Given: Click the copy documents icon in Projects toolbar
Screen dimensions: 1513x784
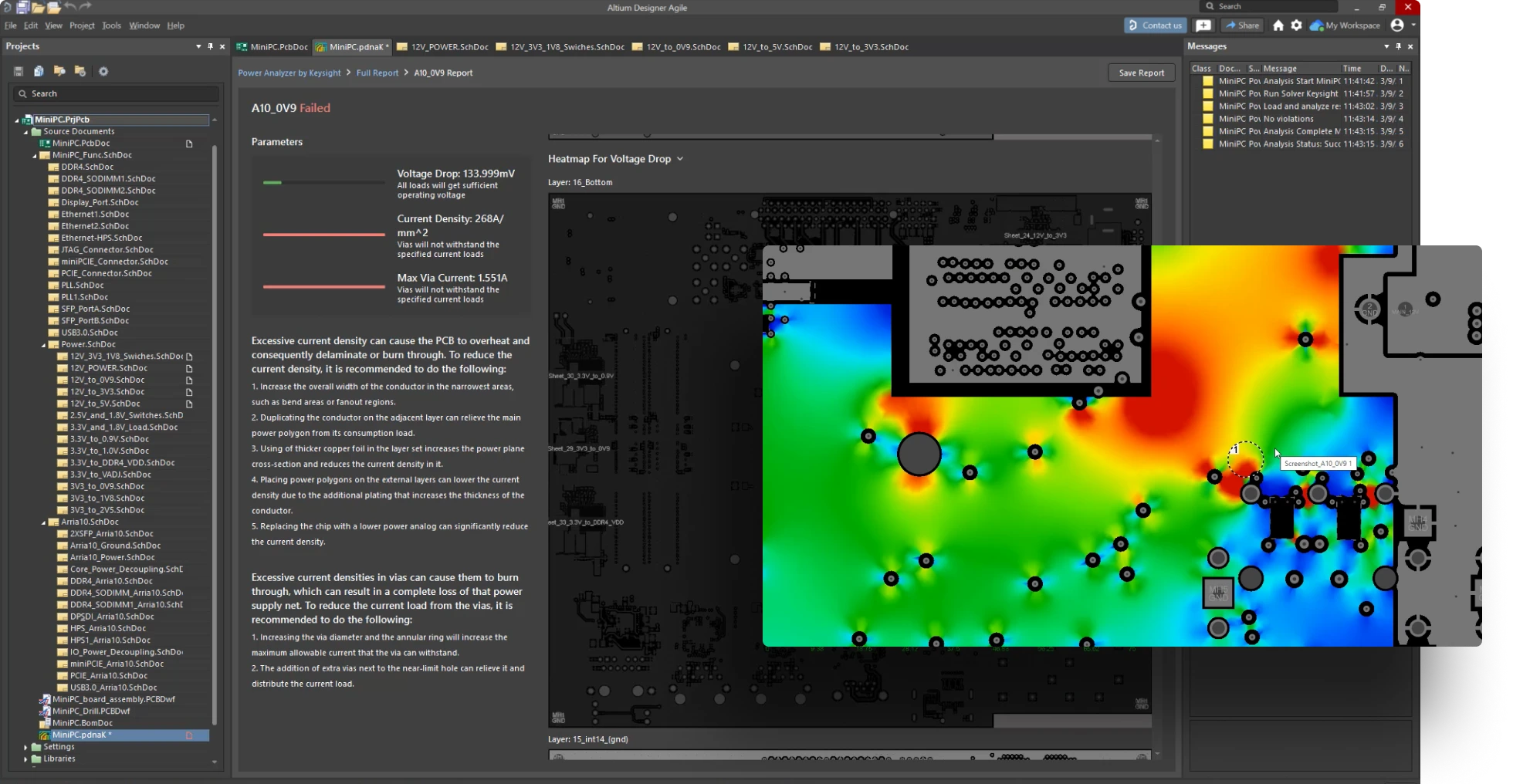Looking at the screenshot, I should 39,71.
